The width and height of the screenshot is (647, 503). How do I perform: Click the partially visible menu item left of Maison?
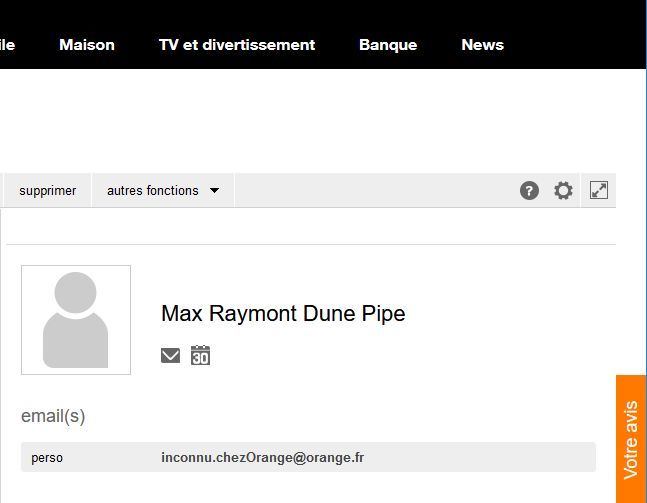tap(7, 45)
